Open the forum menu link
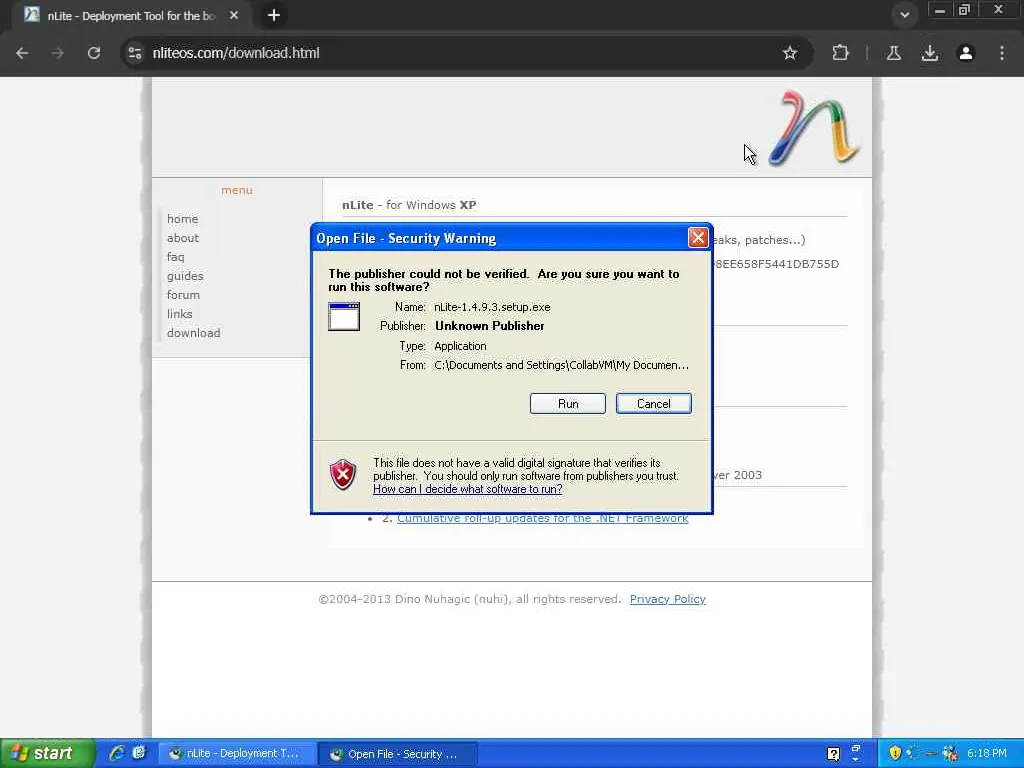The width and height of the screenshot is (1024, 768). 183,295
